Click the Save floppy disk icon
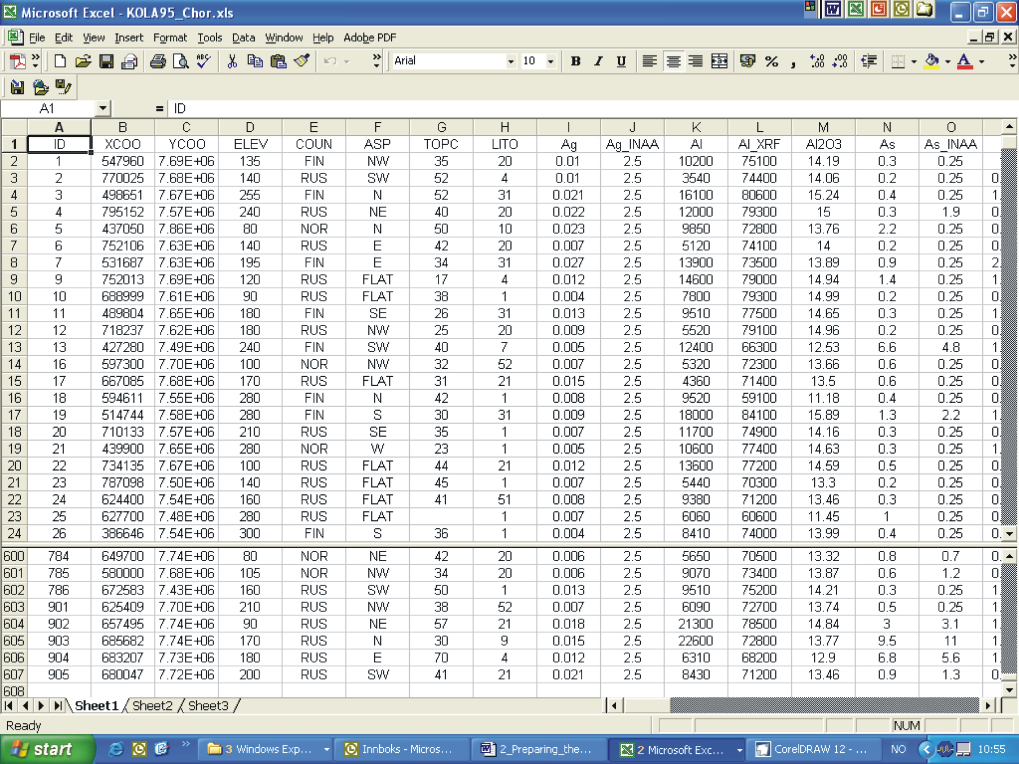The width and height of the screenshot is (1019, 764). (105, 61)
